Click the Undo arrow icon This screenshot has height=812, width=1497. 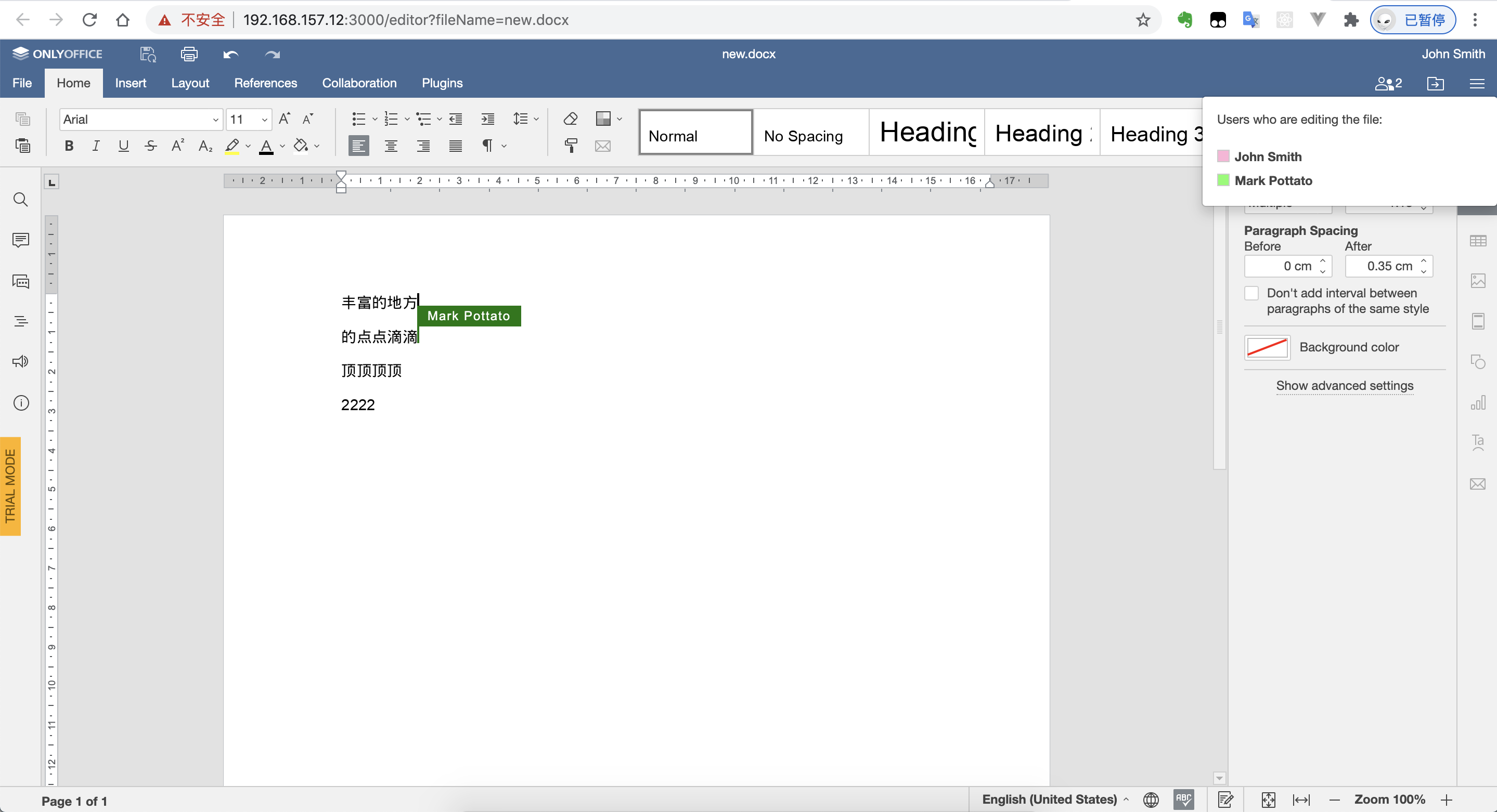pyautogui.click(x=231, y=54)
